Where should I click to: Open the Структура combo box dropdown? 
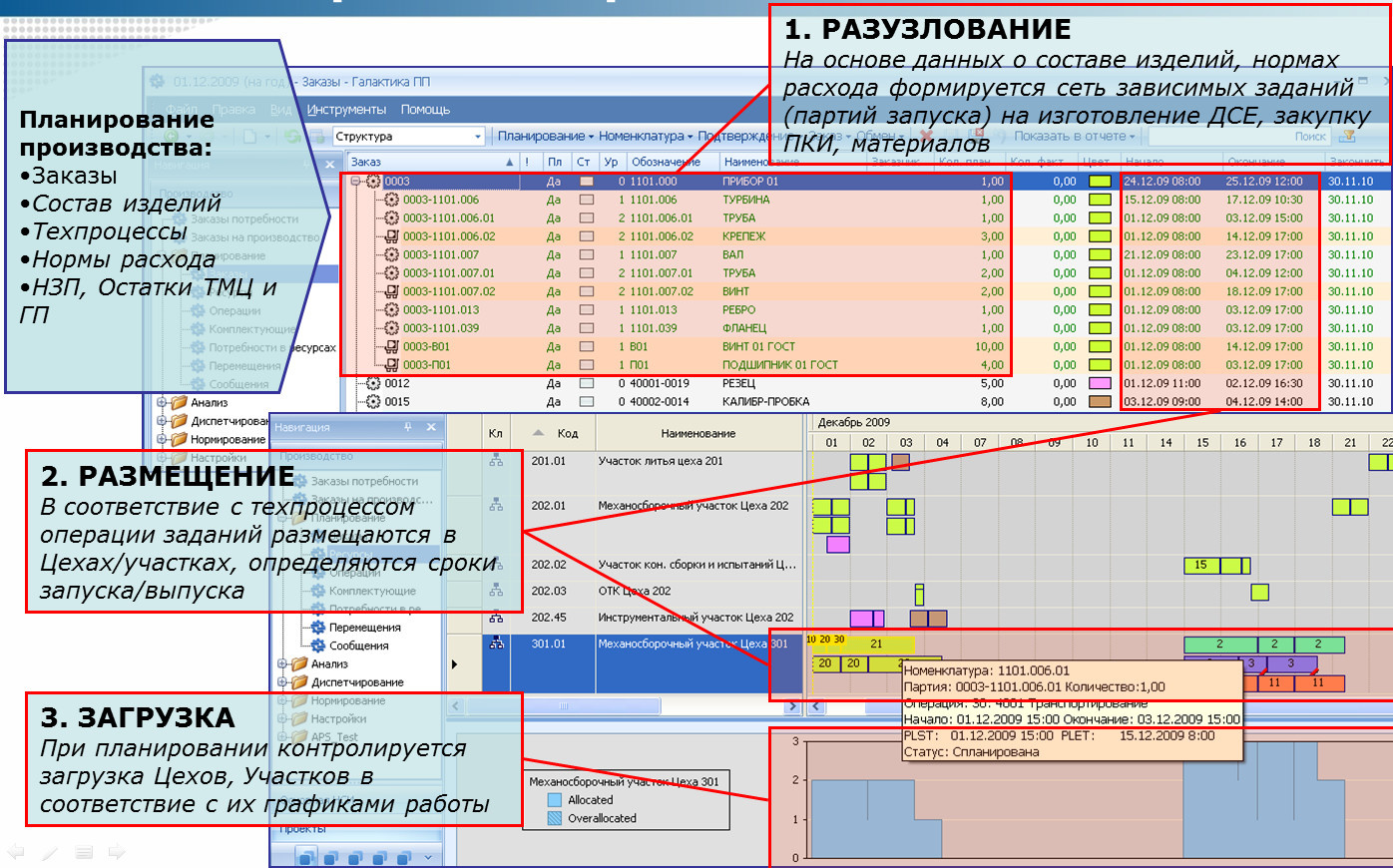[x=478, y=137]
